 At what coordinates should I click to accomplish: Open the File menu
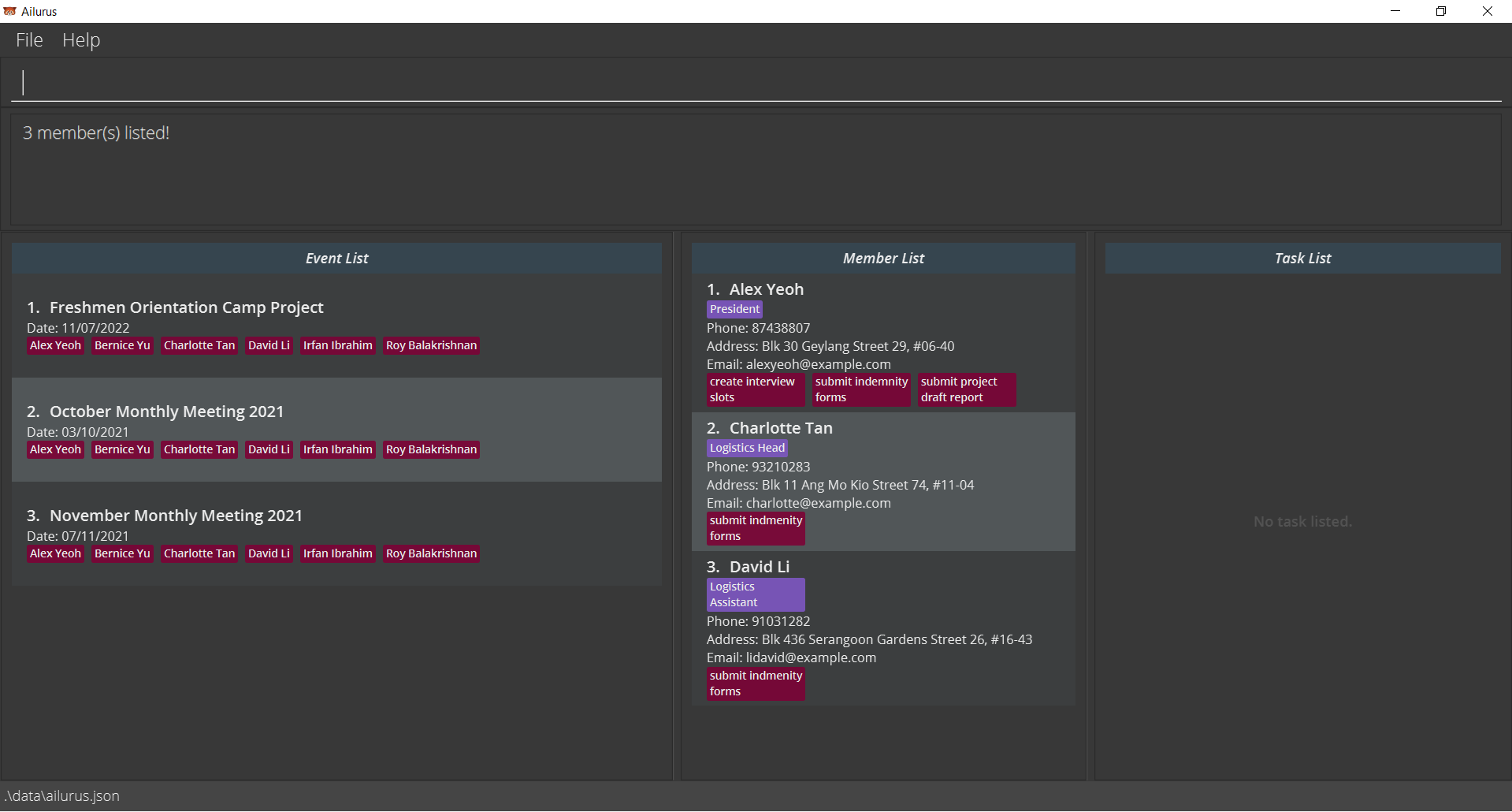point(29,40)
